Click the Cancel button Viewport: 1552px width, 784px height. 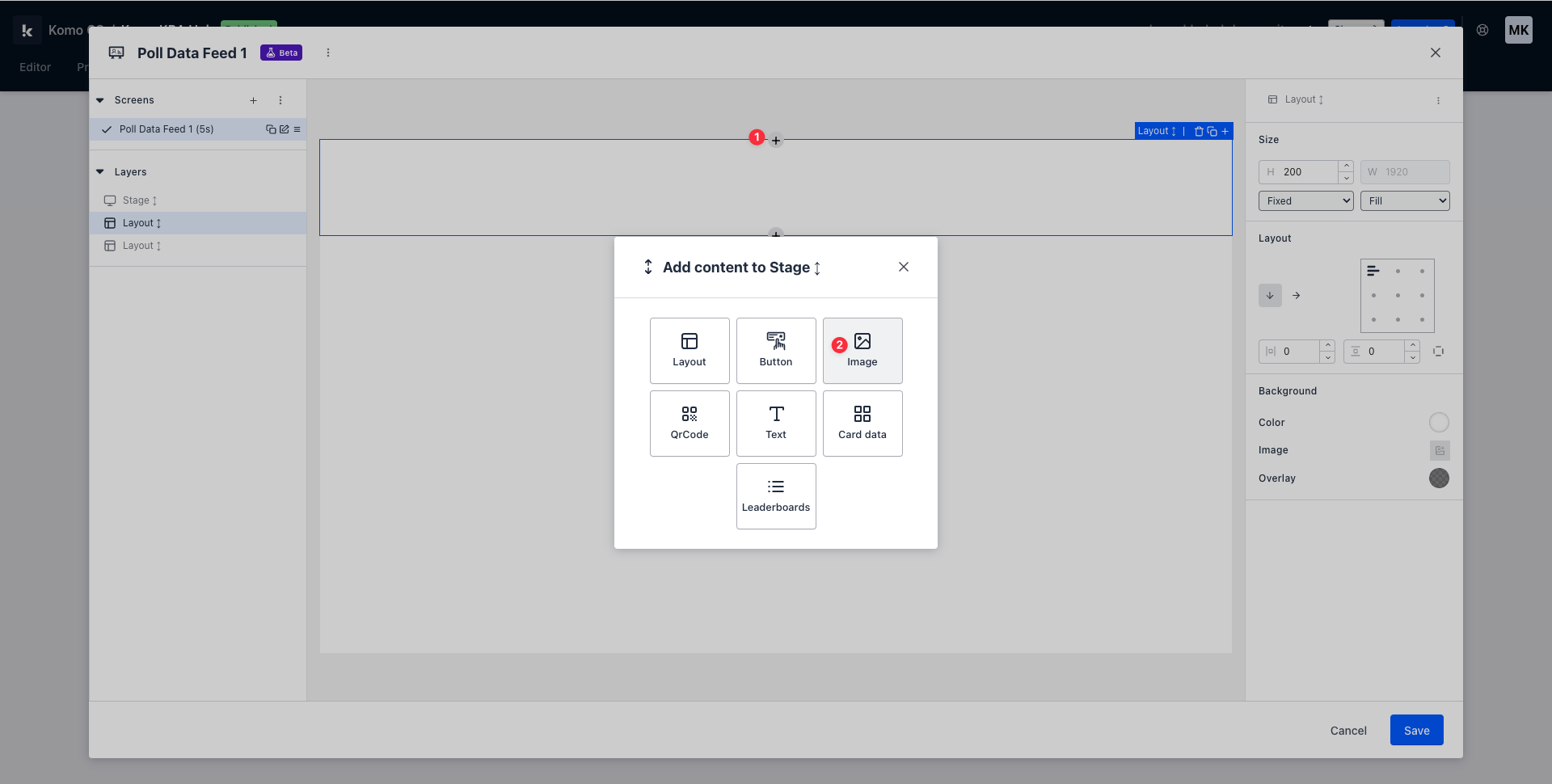(x=1347, y=730)
